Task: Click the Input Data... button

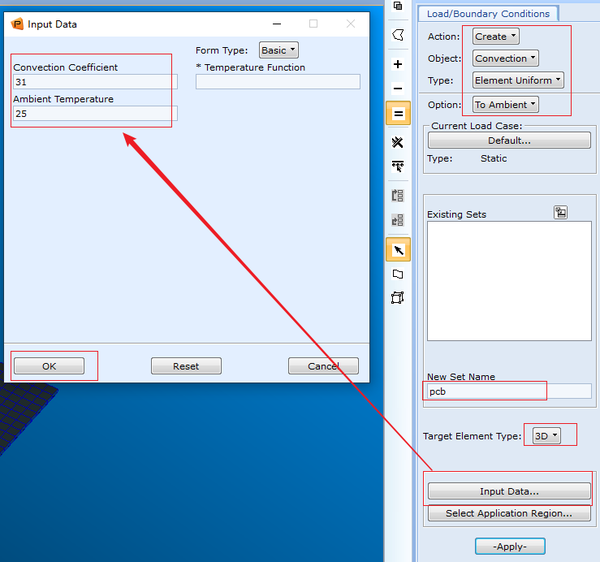Action: 509,491
